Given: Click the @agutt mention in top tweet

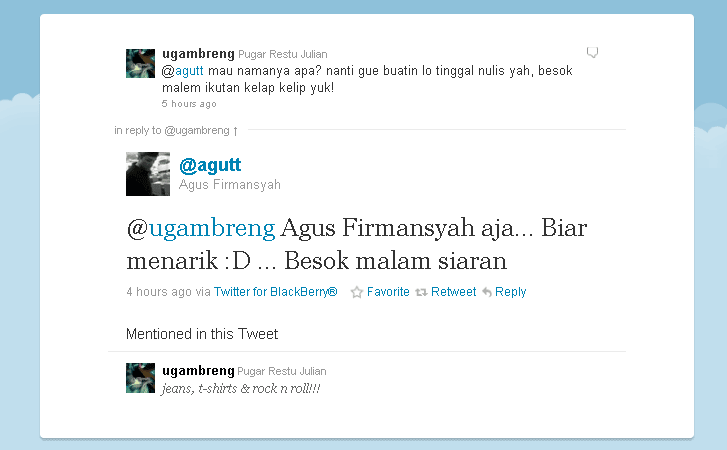Looking at the screenshot, I should [182, 71].
